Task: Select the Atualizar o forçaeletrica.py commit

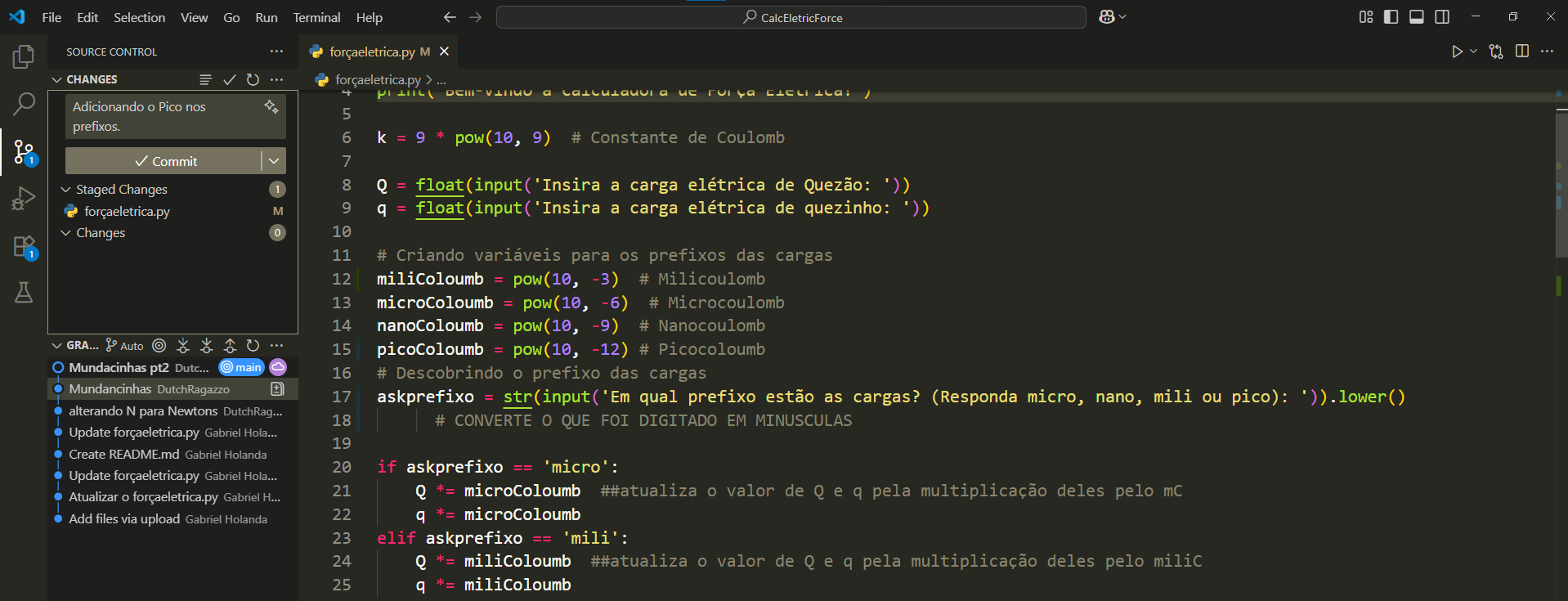Action: click(x=172, y=497)
